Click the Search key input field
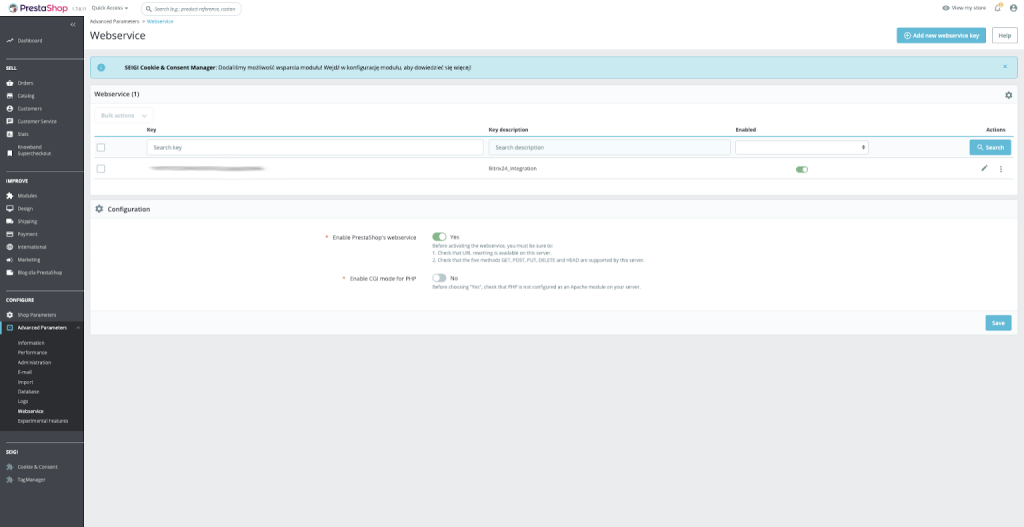Viewport: 1024px width, 527px height. [315, 148]
